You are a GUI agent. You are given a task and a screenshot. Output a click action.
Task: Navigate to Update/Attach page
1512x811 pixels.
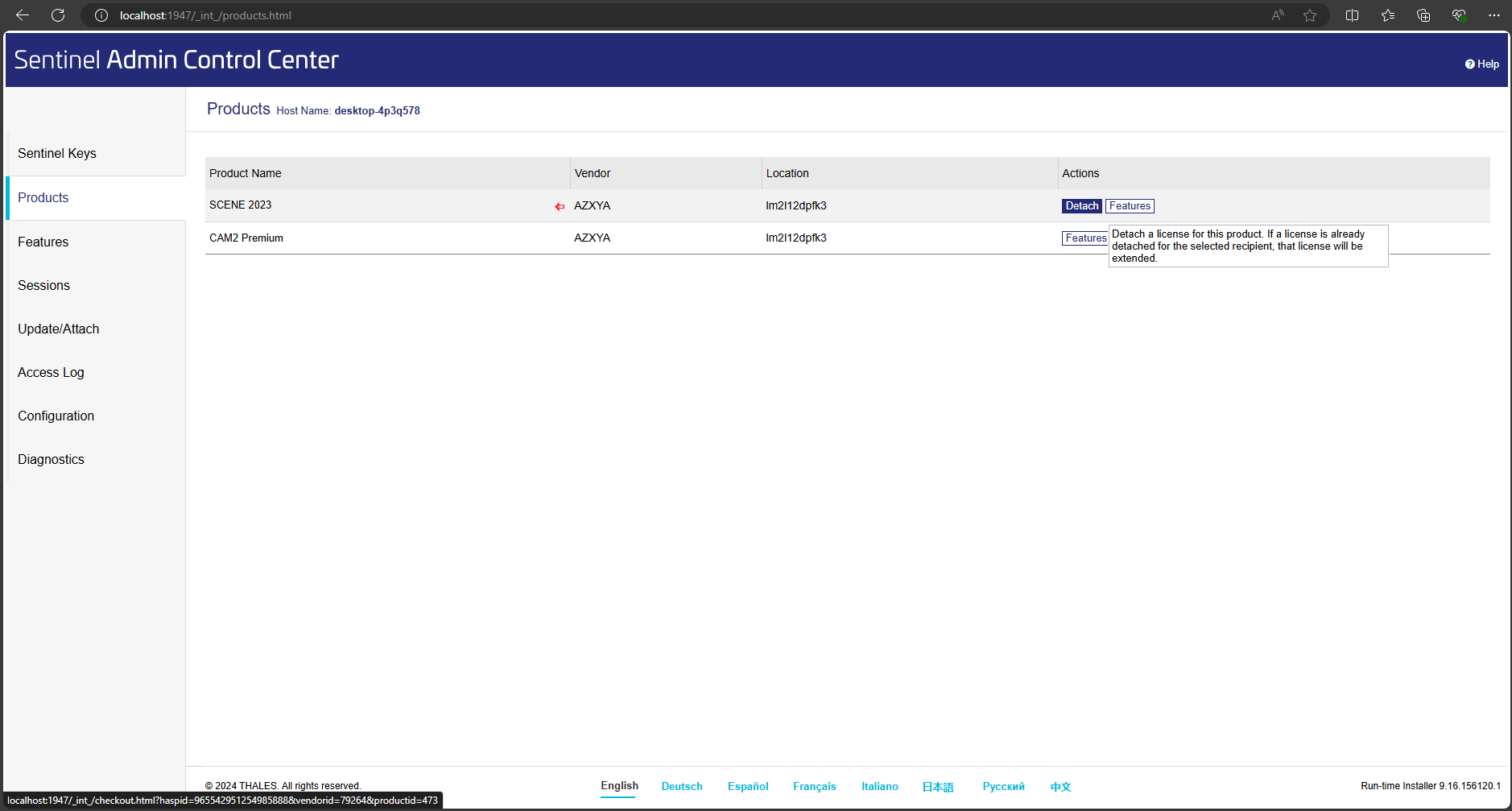pos(59,329)
